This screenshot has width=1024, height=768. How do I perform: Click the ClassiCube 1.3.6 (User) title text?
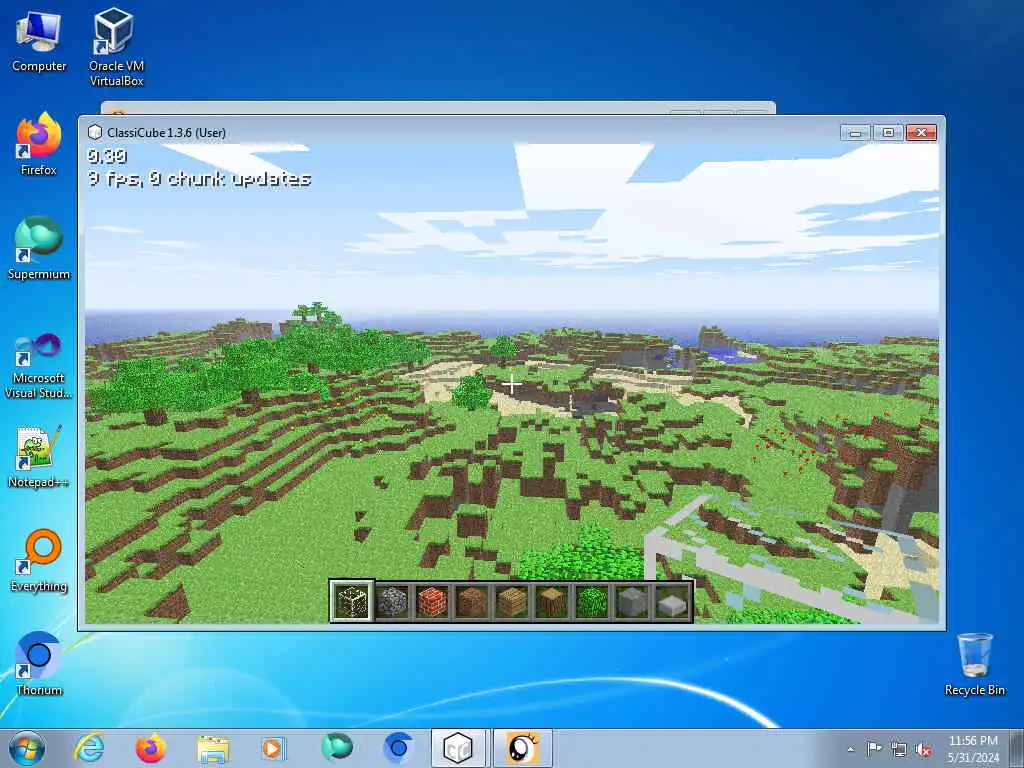pos(167,133)
